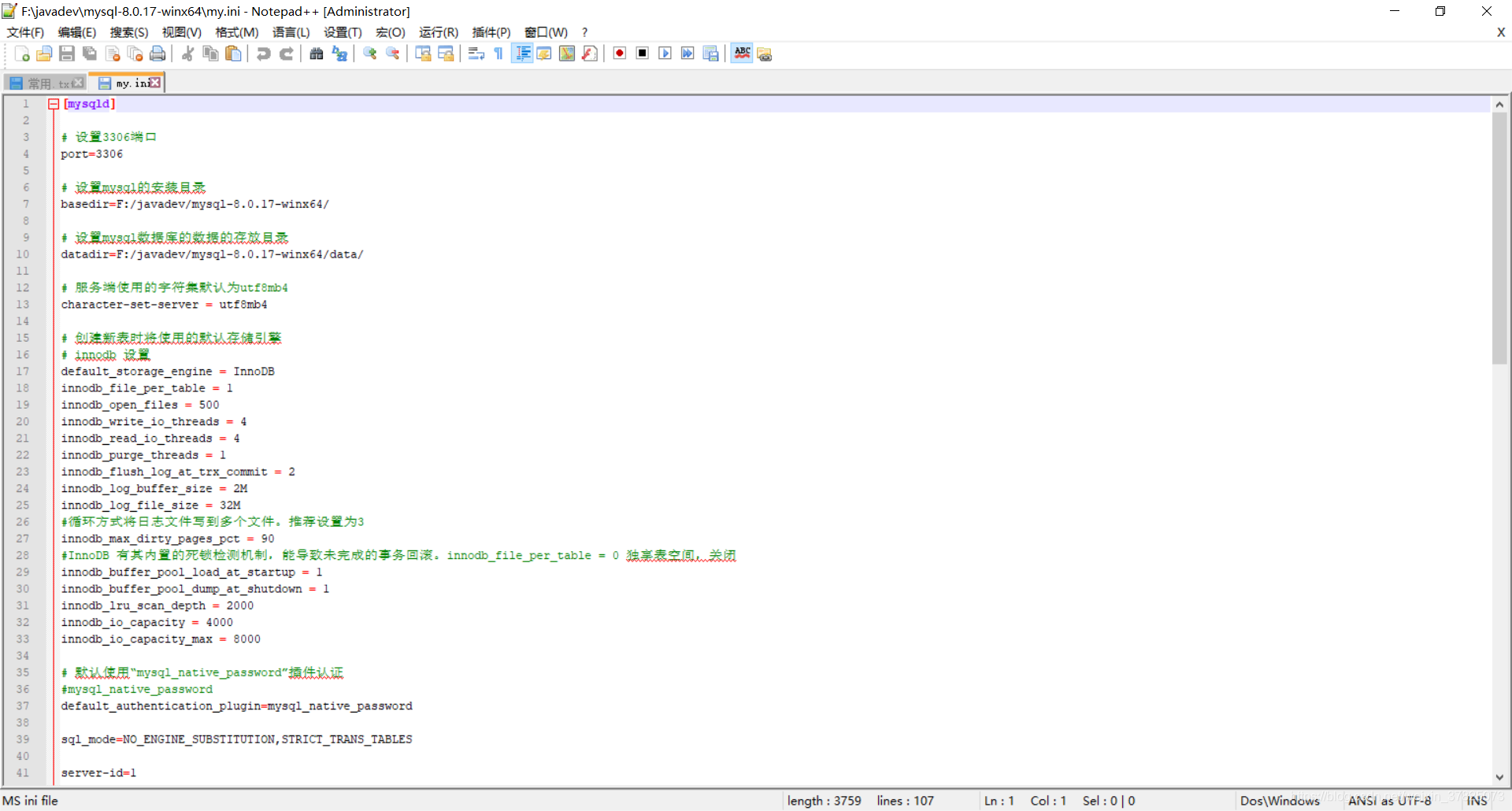The image size is (1512, 811).
Task: Open the 编辑(E) menu
Action: (77, 32)
